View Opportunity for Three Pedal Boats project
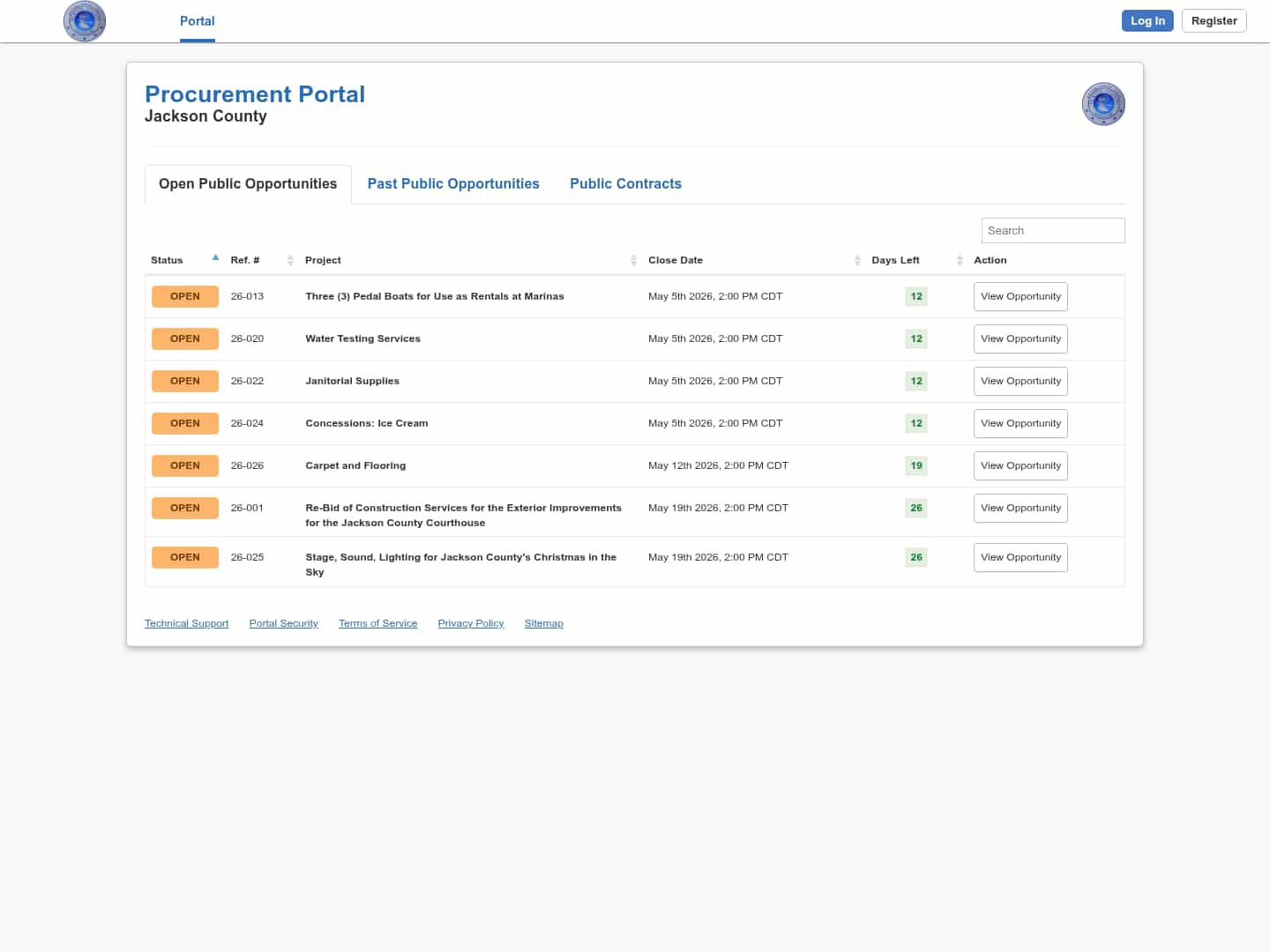This screenshot has height=952, width=1270. coord(1020,296)
